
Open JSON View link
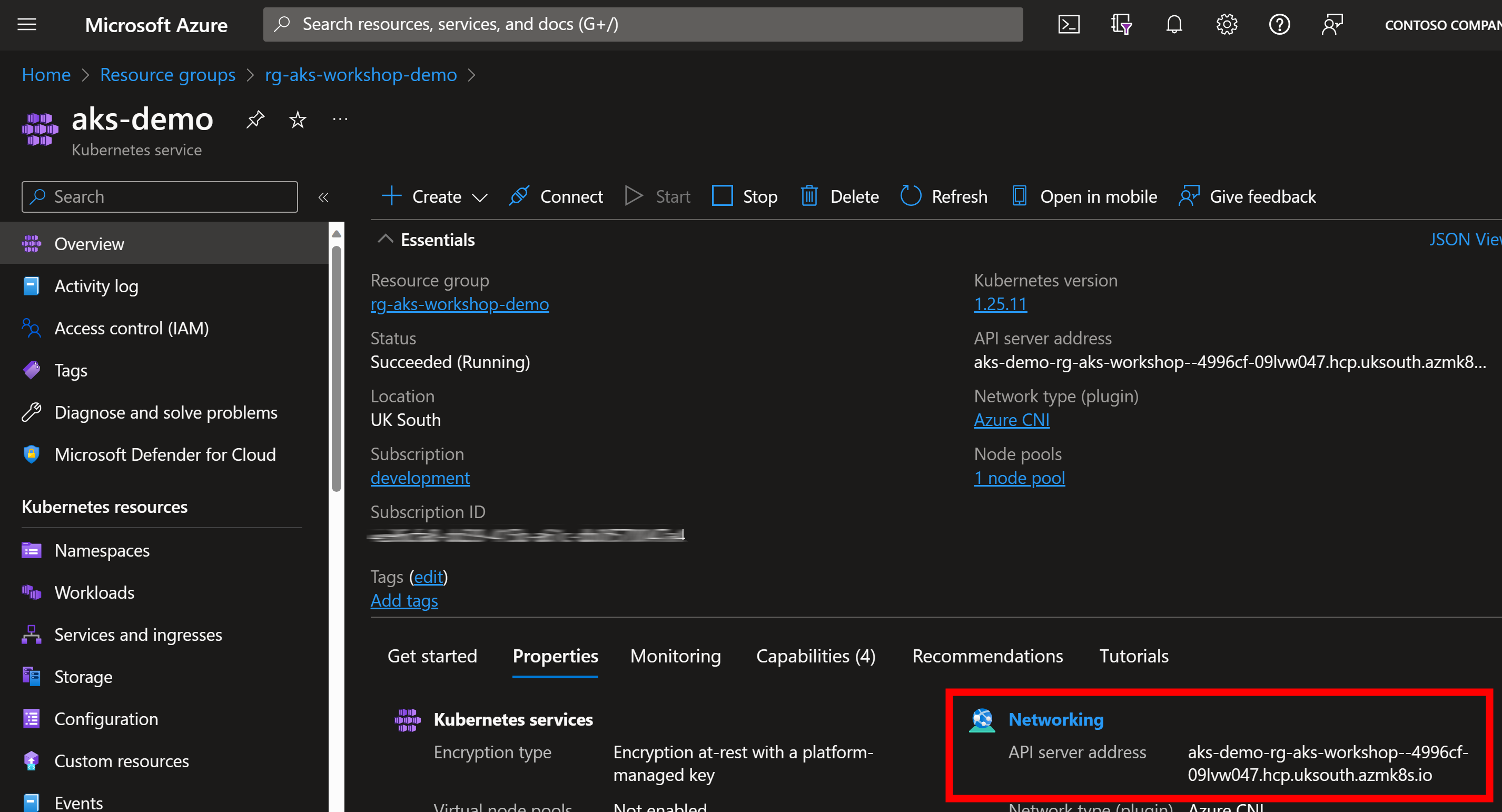[x=1465, y=240]
